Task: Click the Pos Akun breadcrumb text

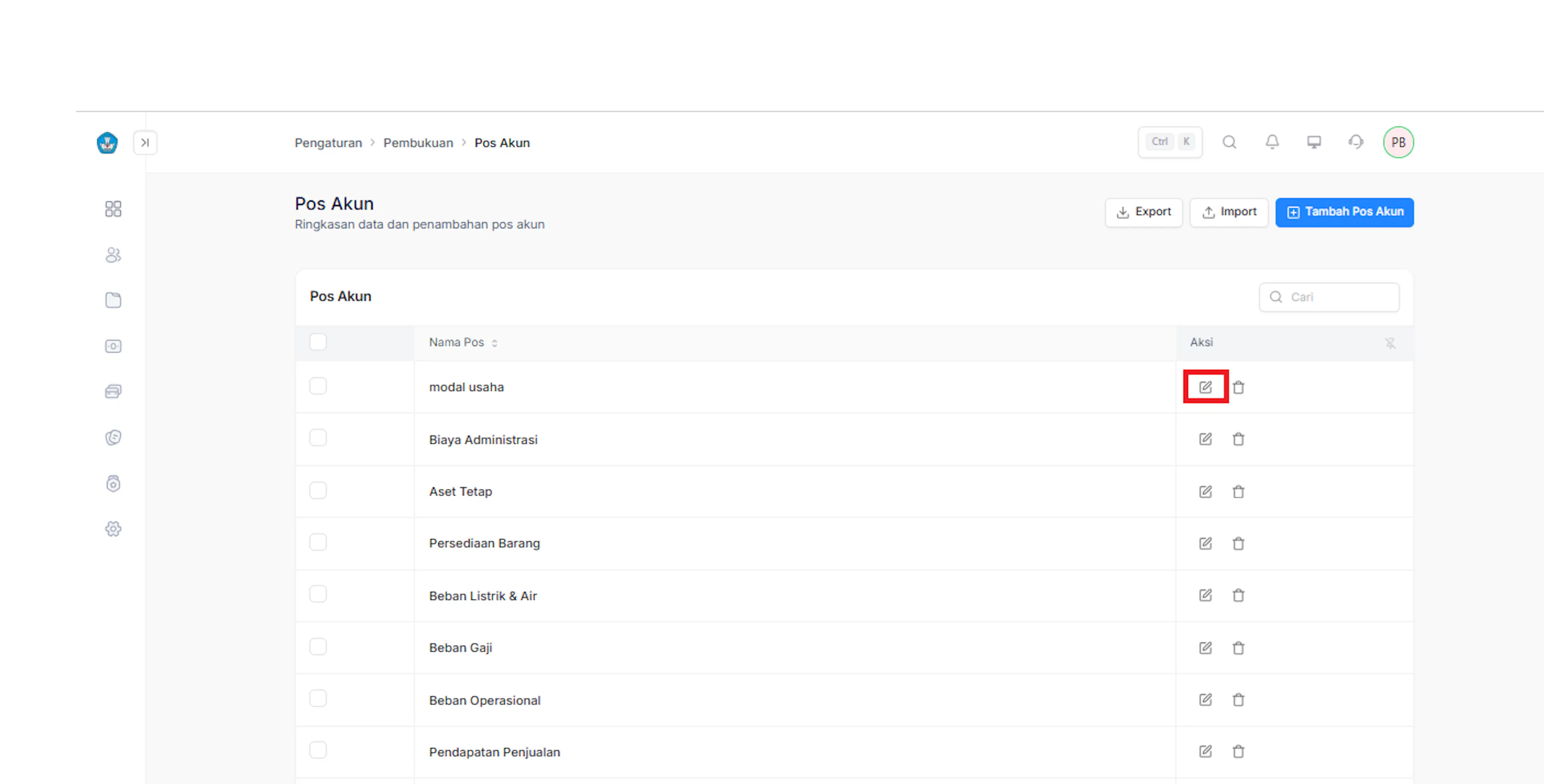Action: pos(502,143)
